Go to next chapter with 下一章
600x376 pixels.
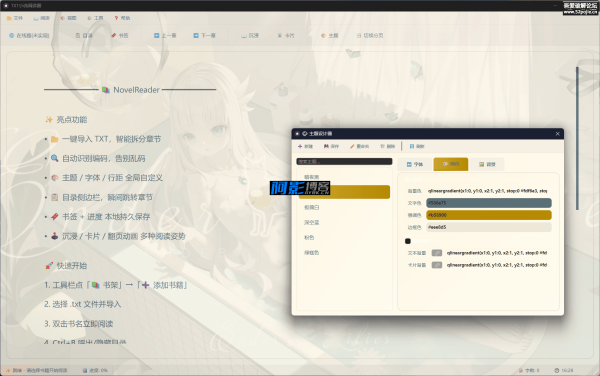coord(204,36)
